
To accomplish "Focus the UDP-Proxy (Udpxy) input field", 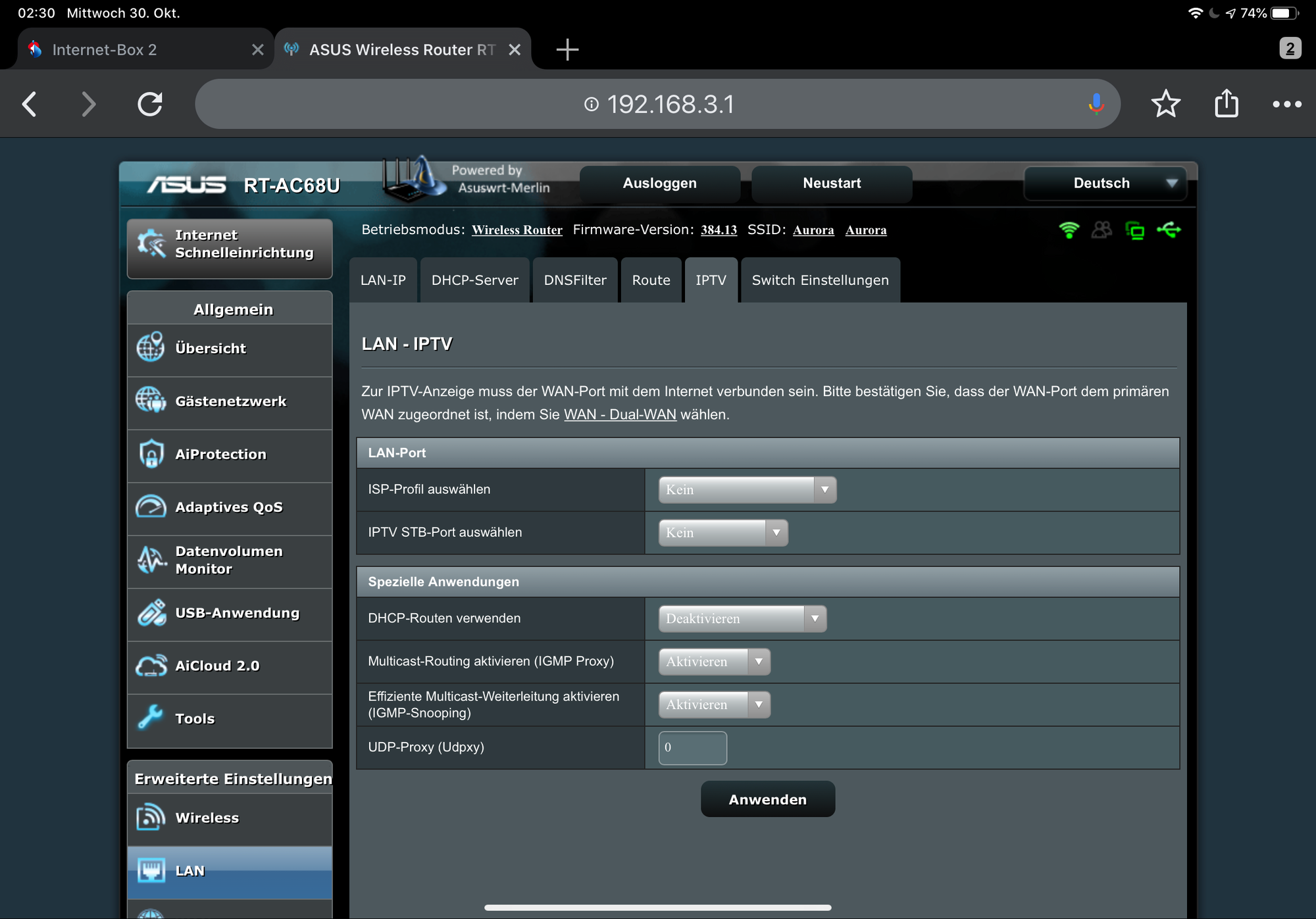I will coord(692,748).
